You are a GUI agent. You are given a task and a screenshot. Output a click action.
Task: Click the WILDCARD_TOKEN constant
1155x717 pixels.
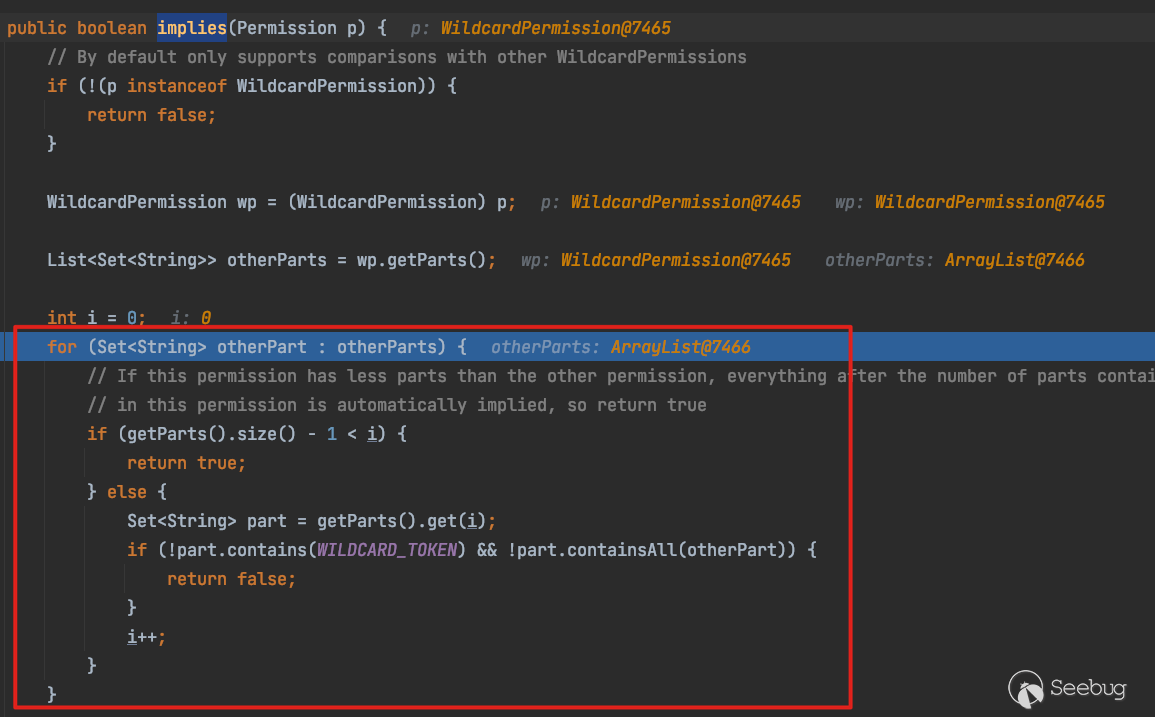point(387,550)
